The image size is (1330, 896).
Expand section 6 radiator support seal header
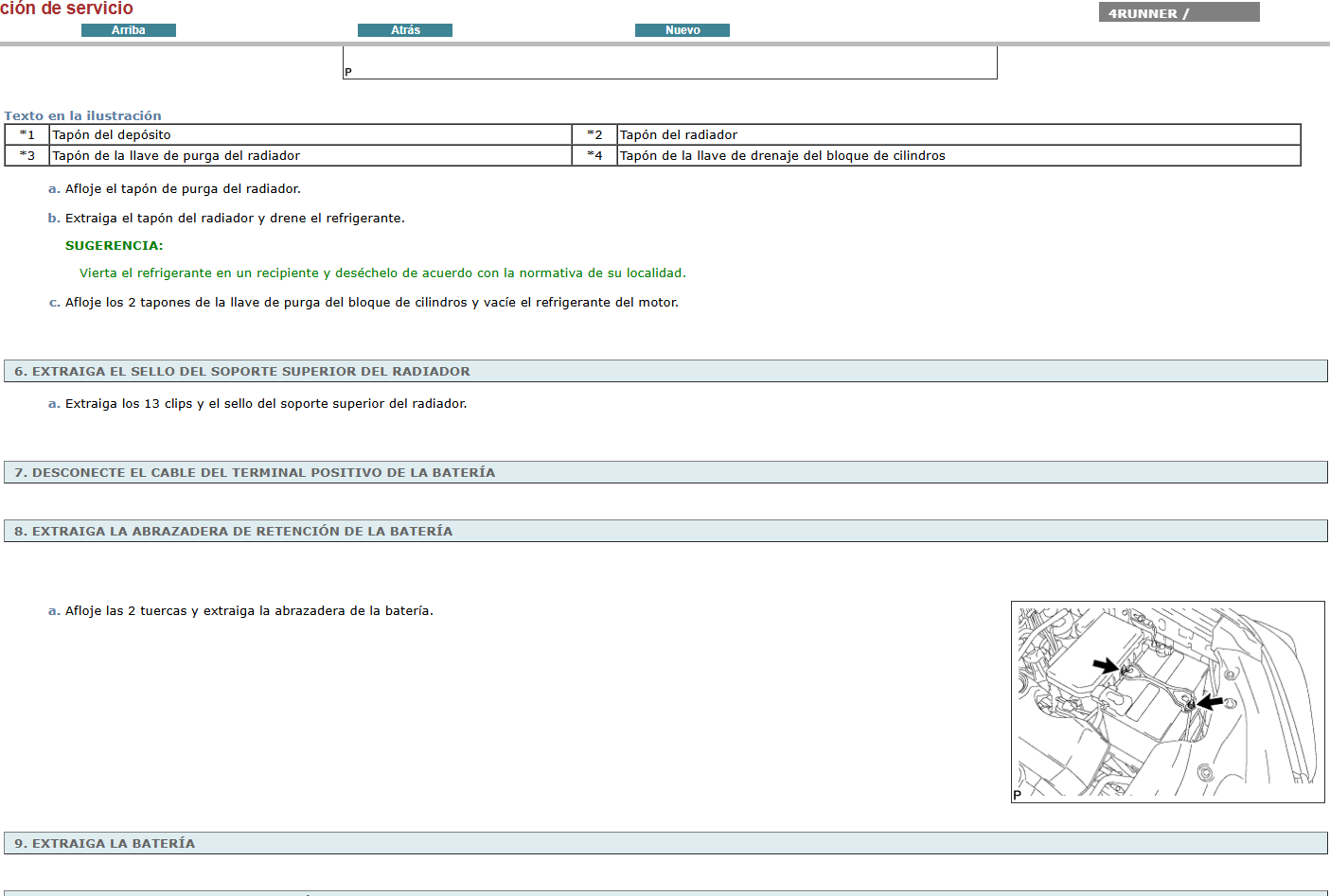point(665,371)
